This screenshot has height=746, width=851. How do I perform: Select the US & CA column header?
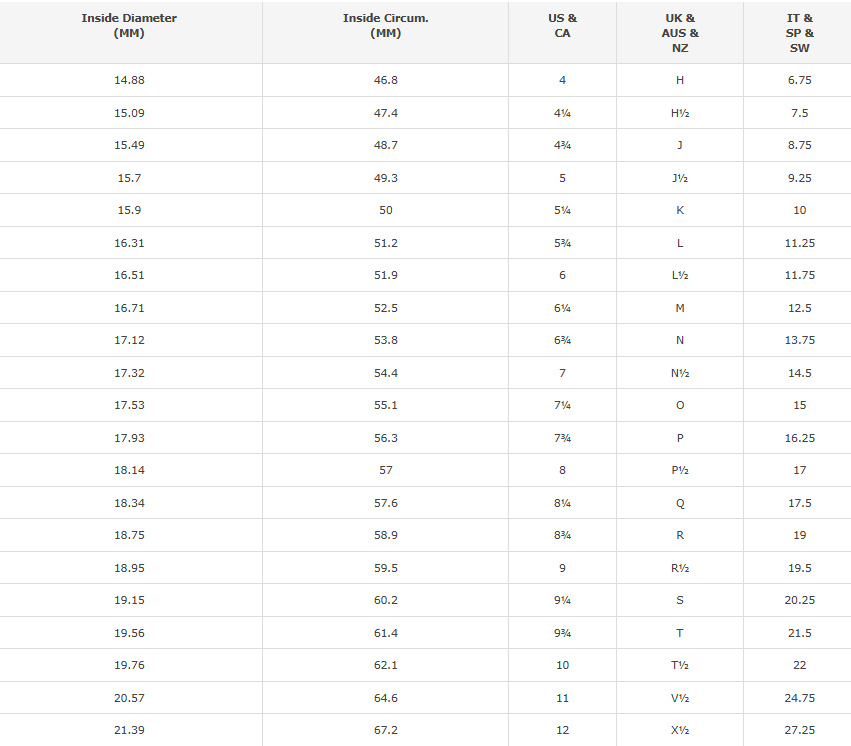[x=563, y=25]
